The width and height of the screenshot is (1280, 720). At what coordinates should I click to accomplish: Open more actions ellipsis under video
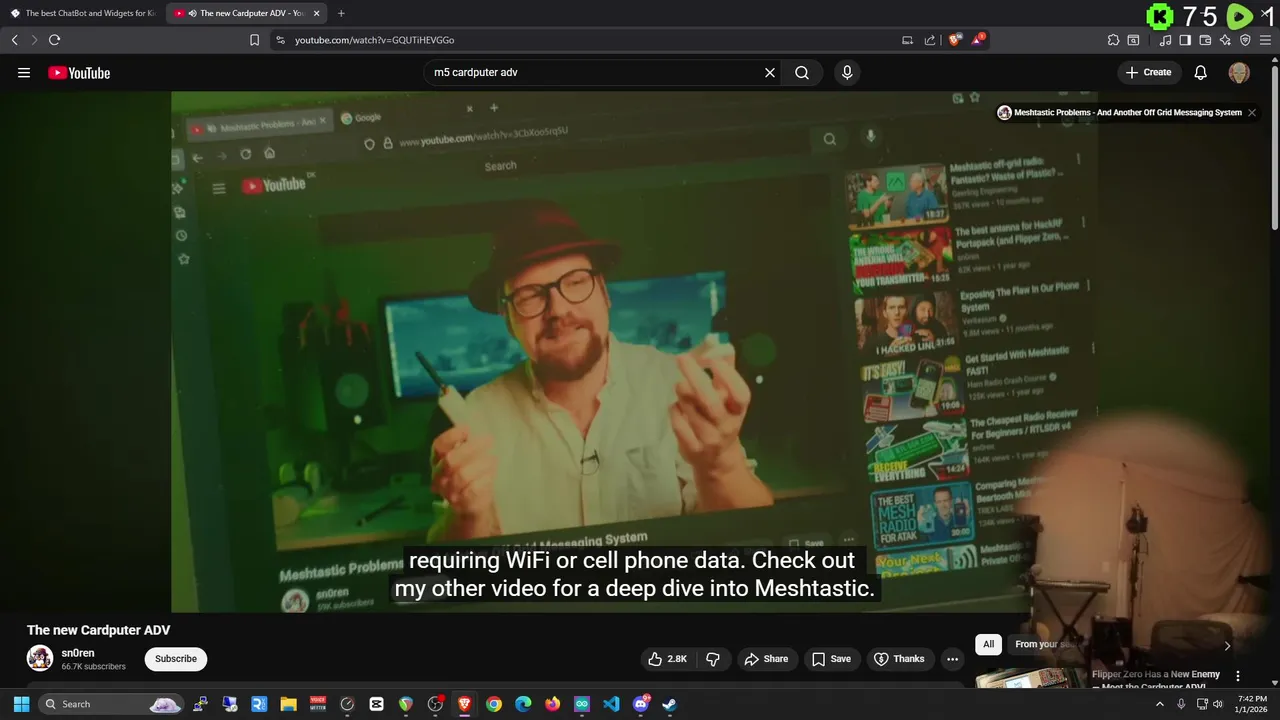952,659
